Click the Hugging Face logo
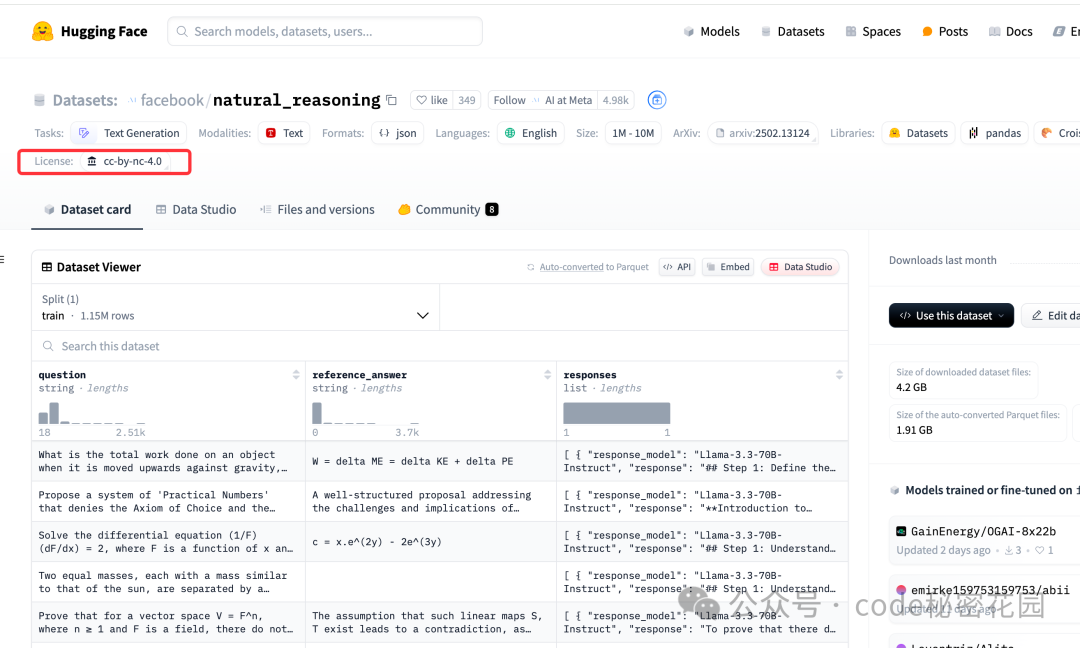Viewport: 1080px width, 648px height. point(90,32)
